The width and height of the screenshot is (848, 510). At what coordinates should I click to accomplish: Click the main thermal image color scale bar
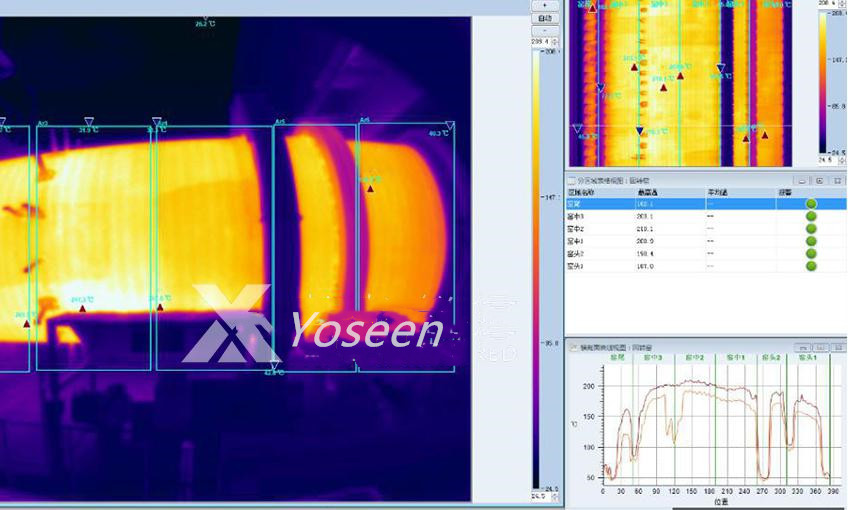[536, 269]
